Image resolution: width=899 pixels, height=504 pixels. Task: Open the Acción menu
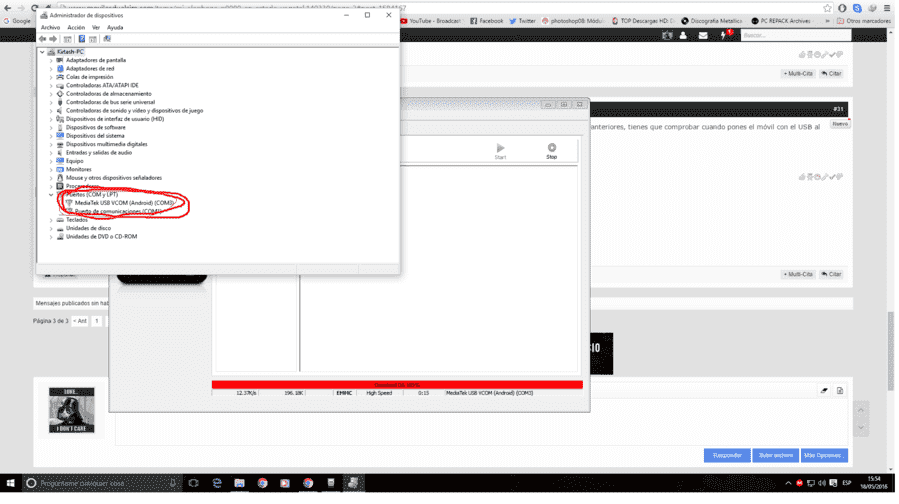(x=76, y=28)
